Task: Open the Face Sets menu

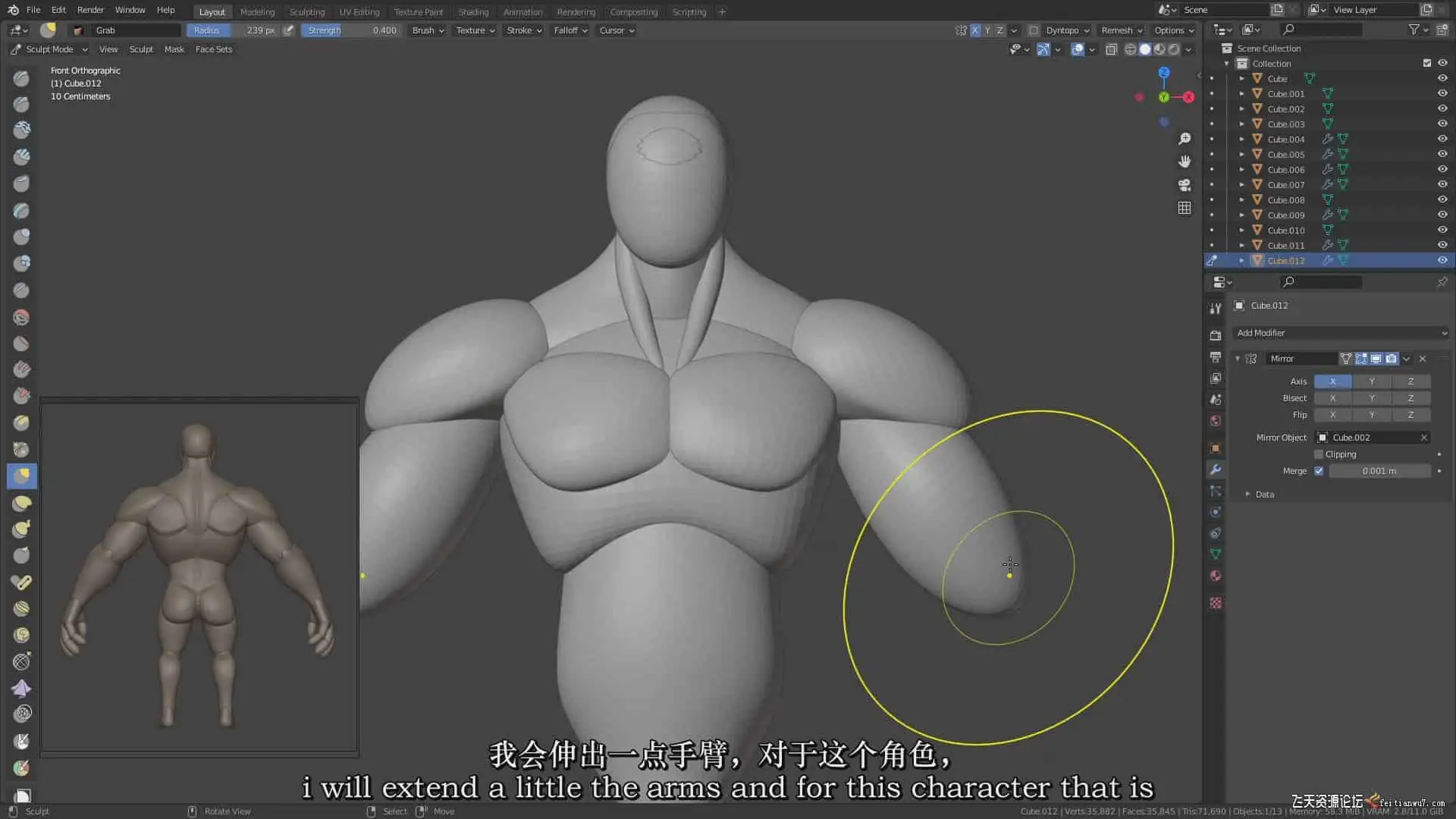Action: pyautogui.click(x=213, y=49)
